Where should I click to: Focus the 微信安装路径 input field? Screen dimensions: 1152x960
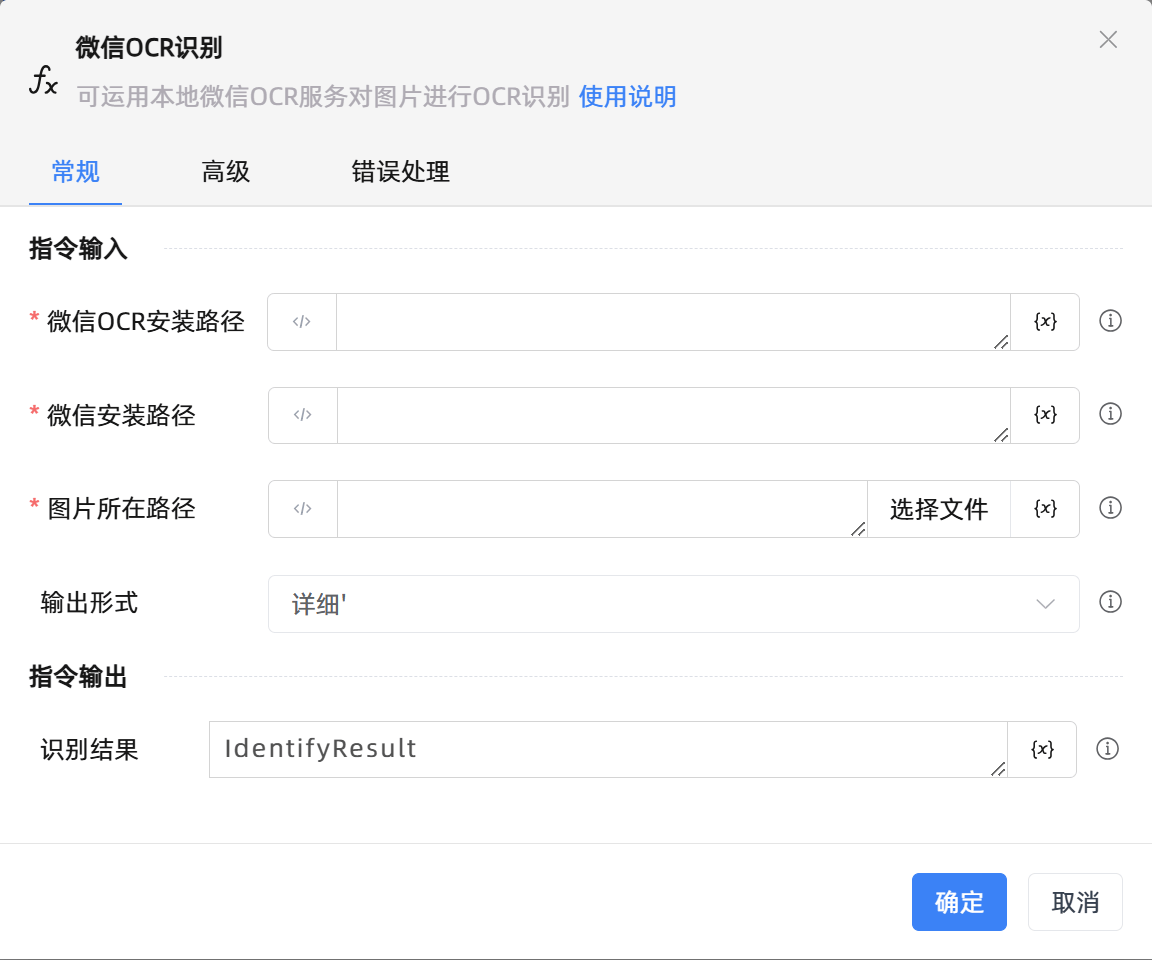[674, 415]
